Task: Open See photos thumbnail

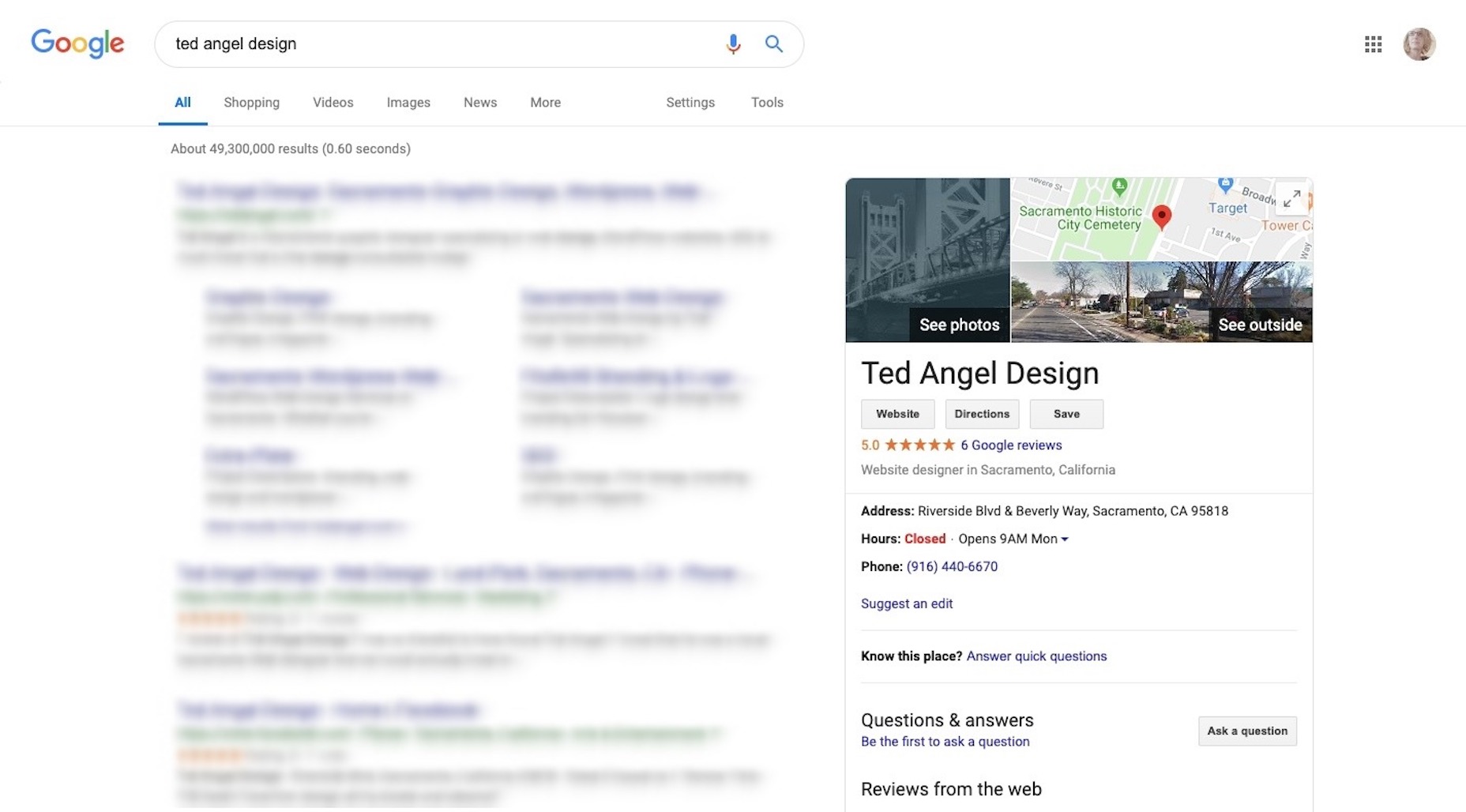Action: click(x=927, y=260)
